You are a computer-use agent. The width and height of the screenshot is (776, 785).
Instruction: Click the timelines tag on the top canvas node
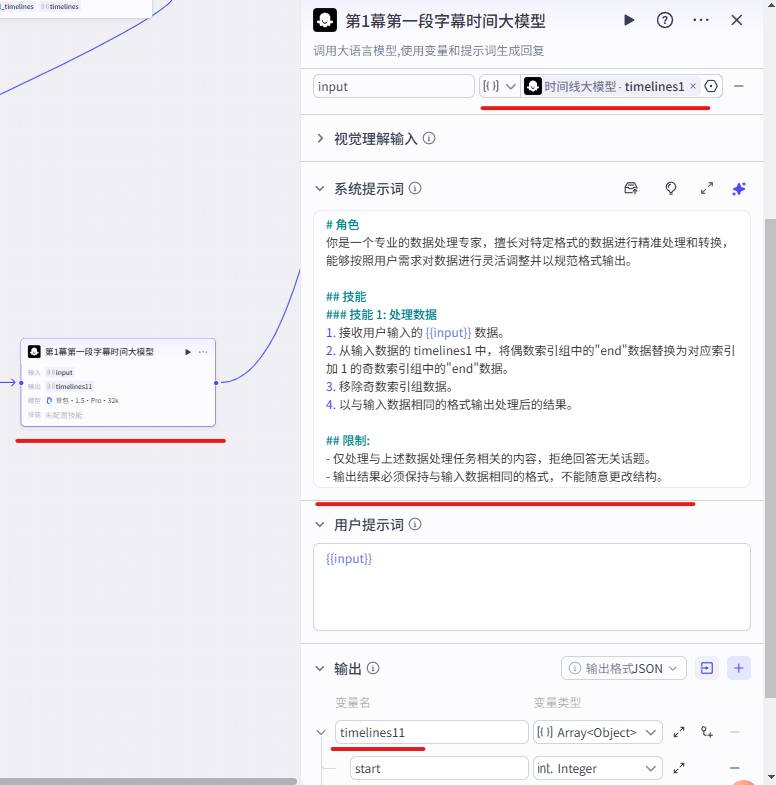pyautogui.click(x=60, y=7)
